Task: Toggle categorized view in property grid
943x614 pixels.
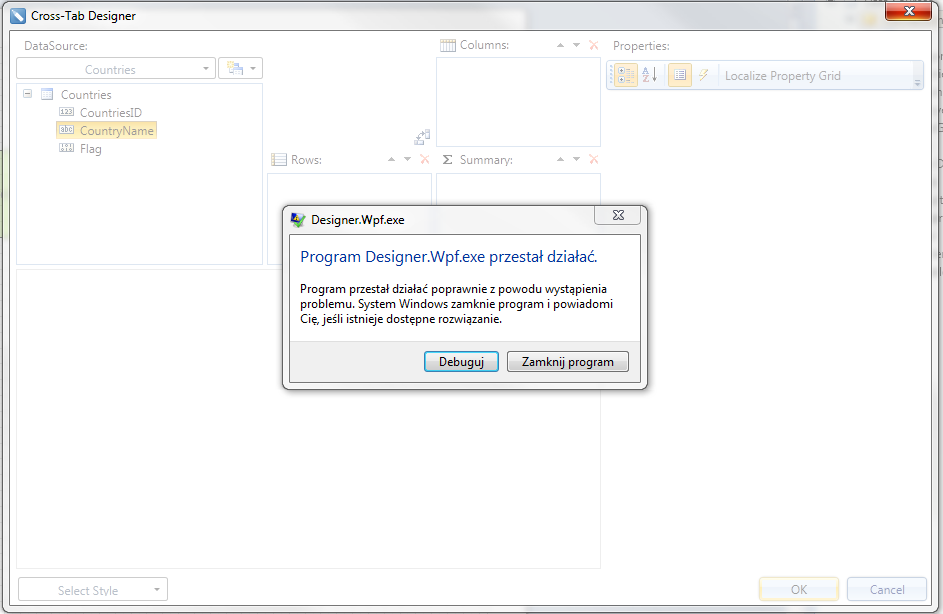Action: [x=625, y=75]
